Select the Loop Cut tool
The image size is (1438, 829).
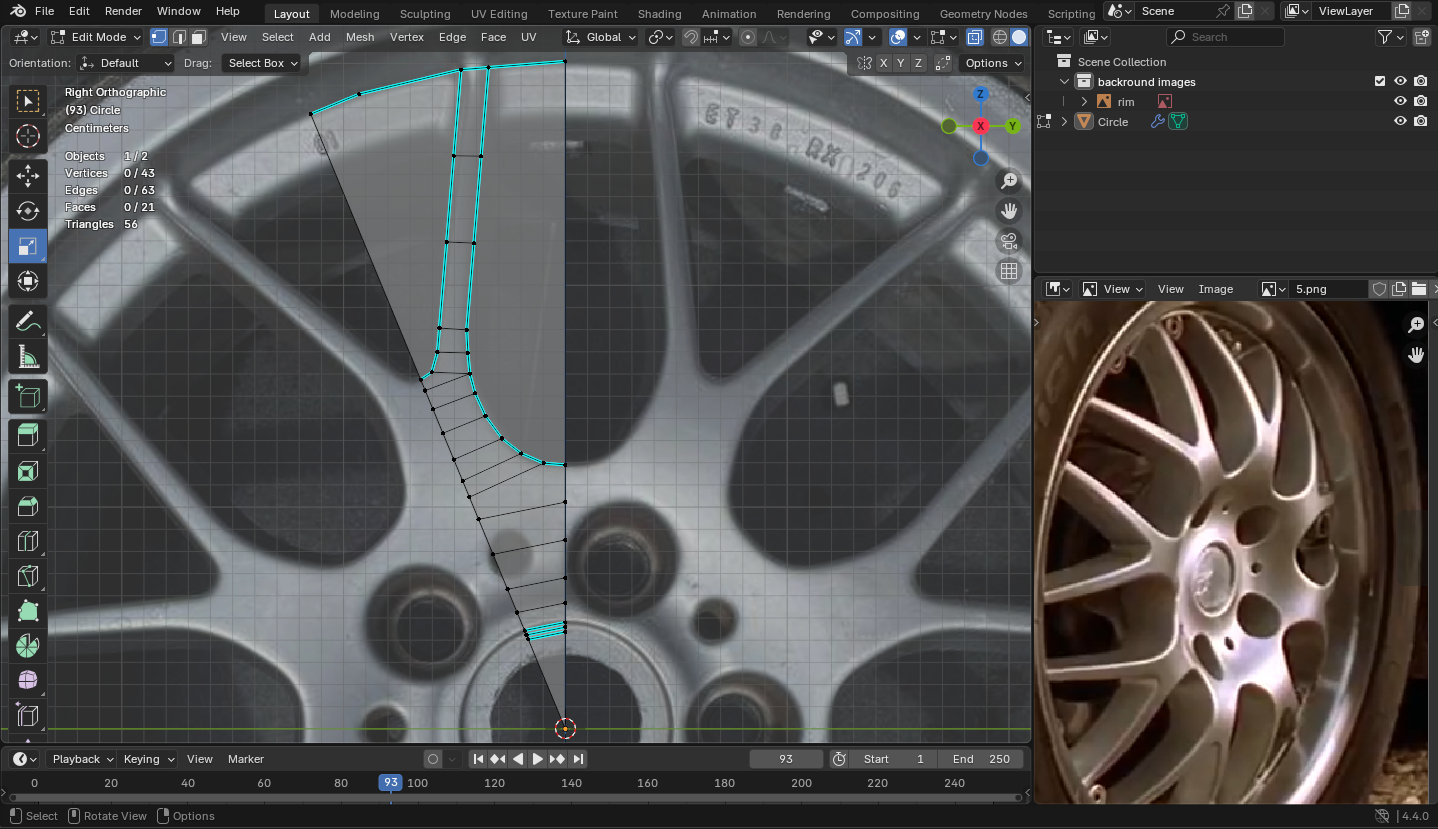tap(27, 541)
